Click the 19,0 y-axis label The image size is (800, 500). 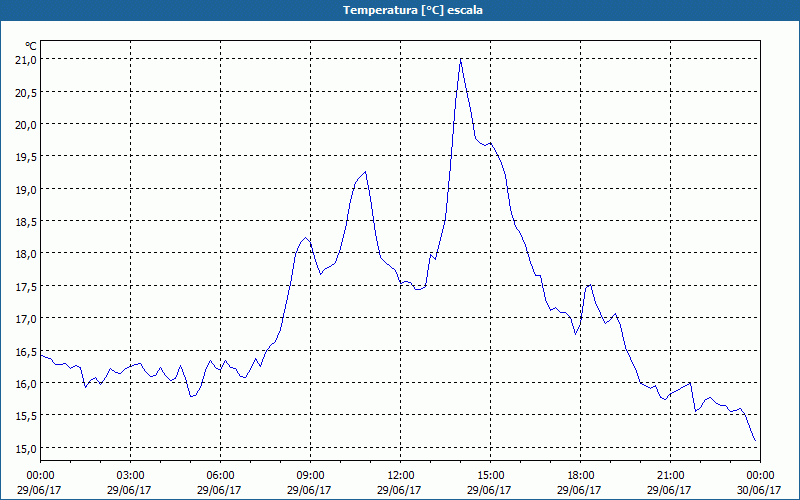tap(26, 189)
